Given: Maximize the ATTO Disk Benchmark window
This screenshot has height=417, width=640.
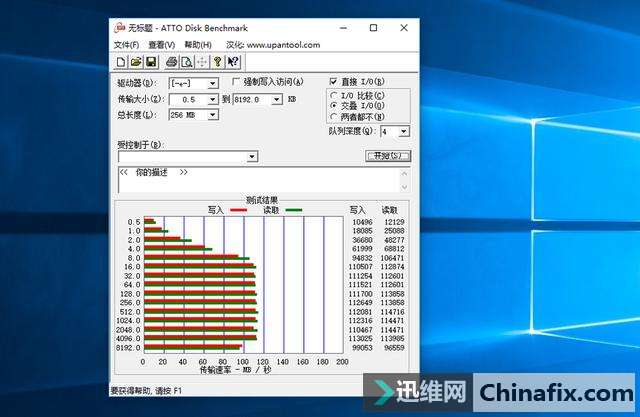Looking at the screenshot, I should (x=373, y=28).
